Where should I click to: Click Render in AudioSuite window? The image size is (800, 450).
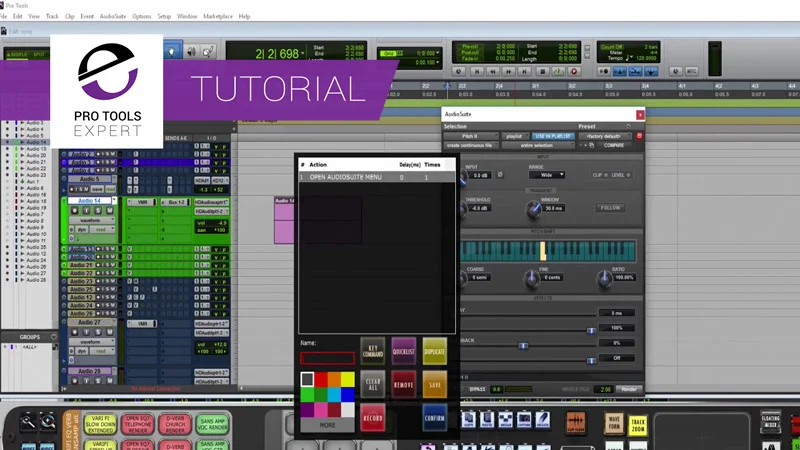(629, 389)
